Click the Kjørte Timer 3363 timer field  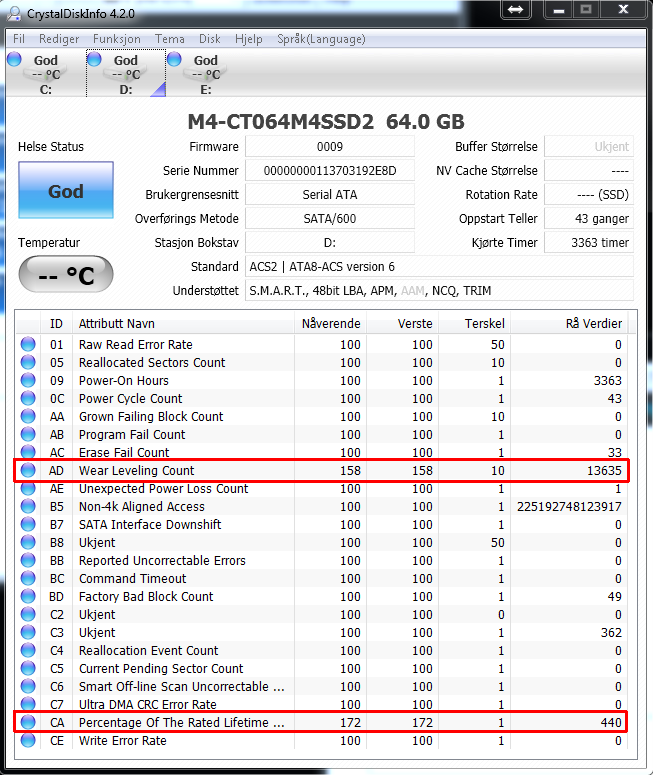click(589, 243)
